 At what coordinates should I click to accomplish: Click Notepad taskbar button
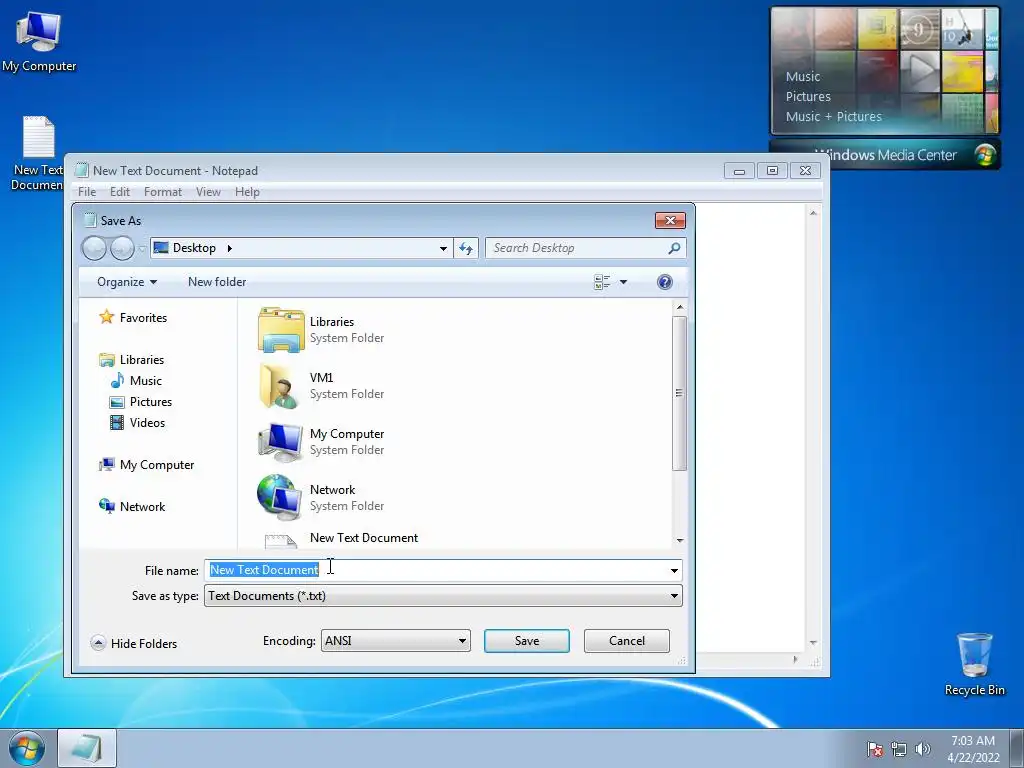pos(87,748)
